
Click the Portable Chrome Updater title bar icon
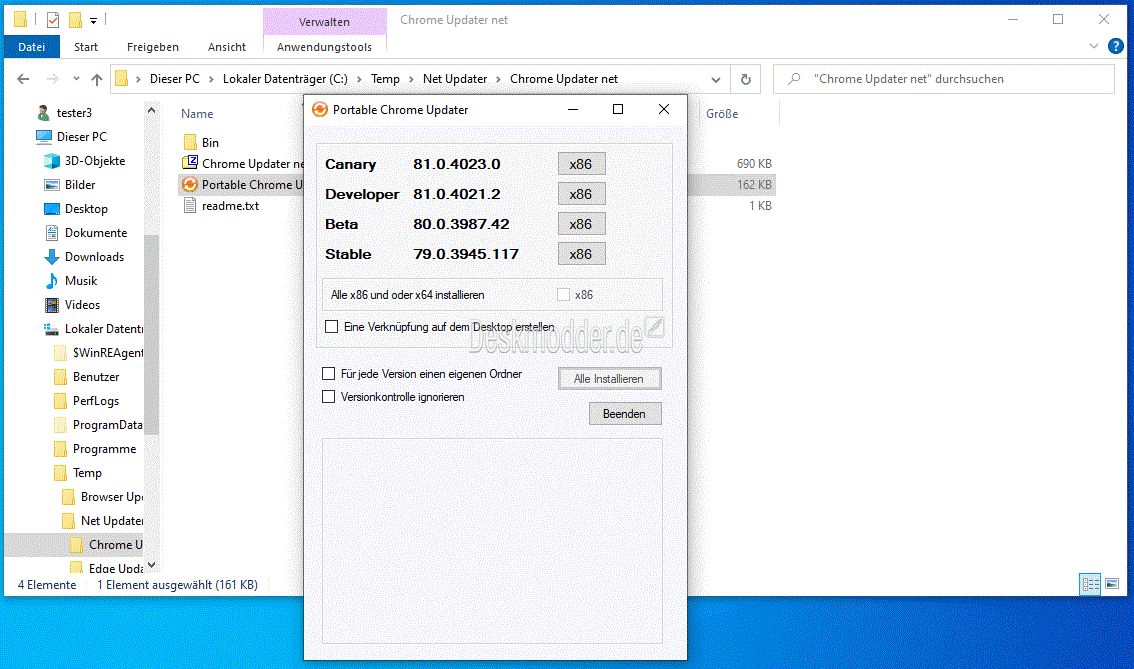click(x=320, y=110)
